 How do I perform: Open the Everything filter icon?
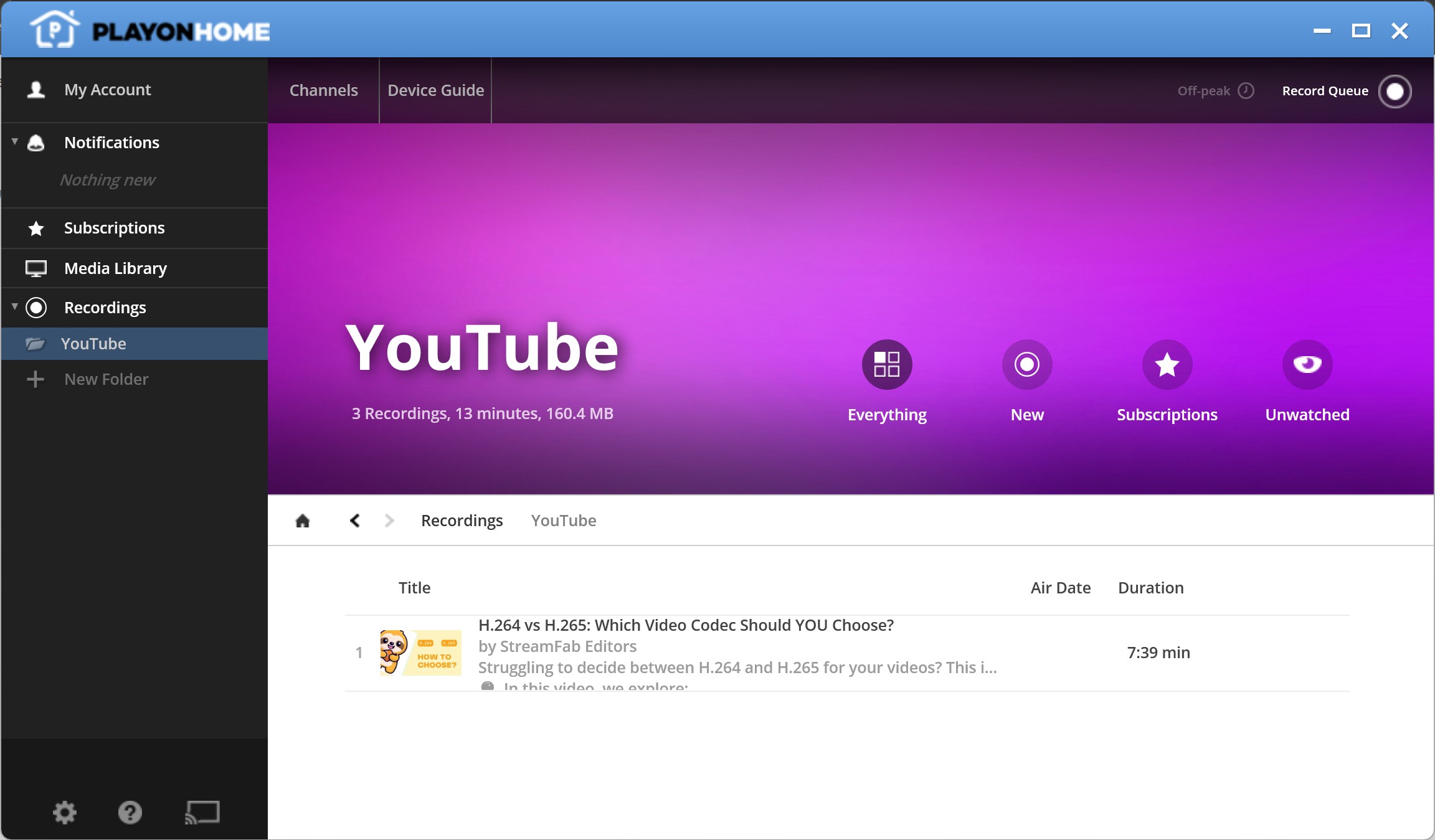(x=887, y=364)
